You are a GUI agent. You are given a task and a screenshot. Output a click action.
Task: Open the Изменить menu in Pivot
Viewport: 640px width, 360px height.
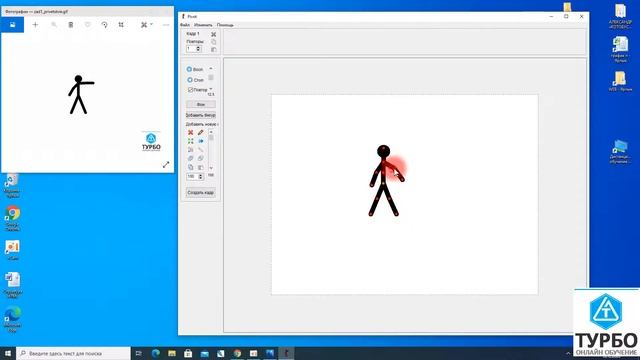pyautogui.click(x=203, y=25)
